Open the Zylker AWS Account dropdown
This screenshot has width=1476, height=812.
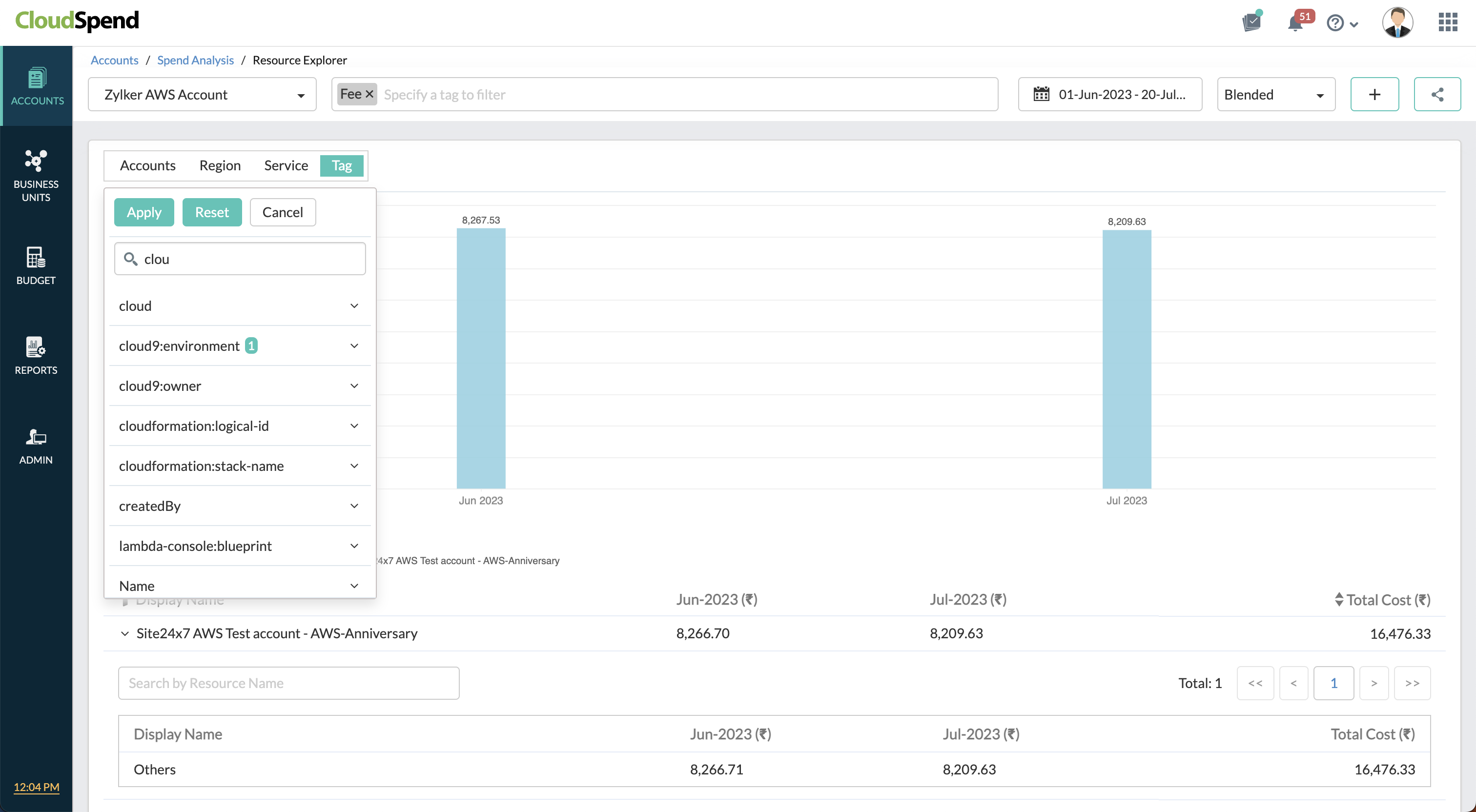click(x=202, y=94)
